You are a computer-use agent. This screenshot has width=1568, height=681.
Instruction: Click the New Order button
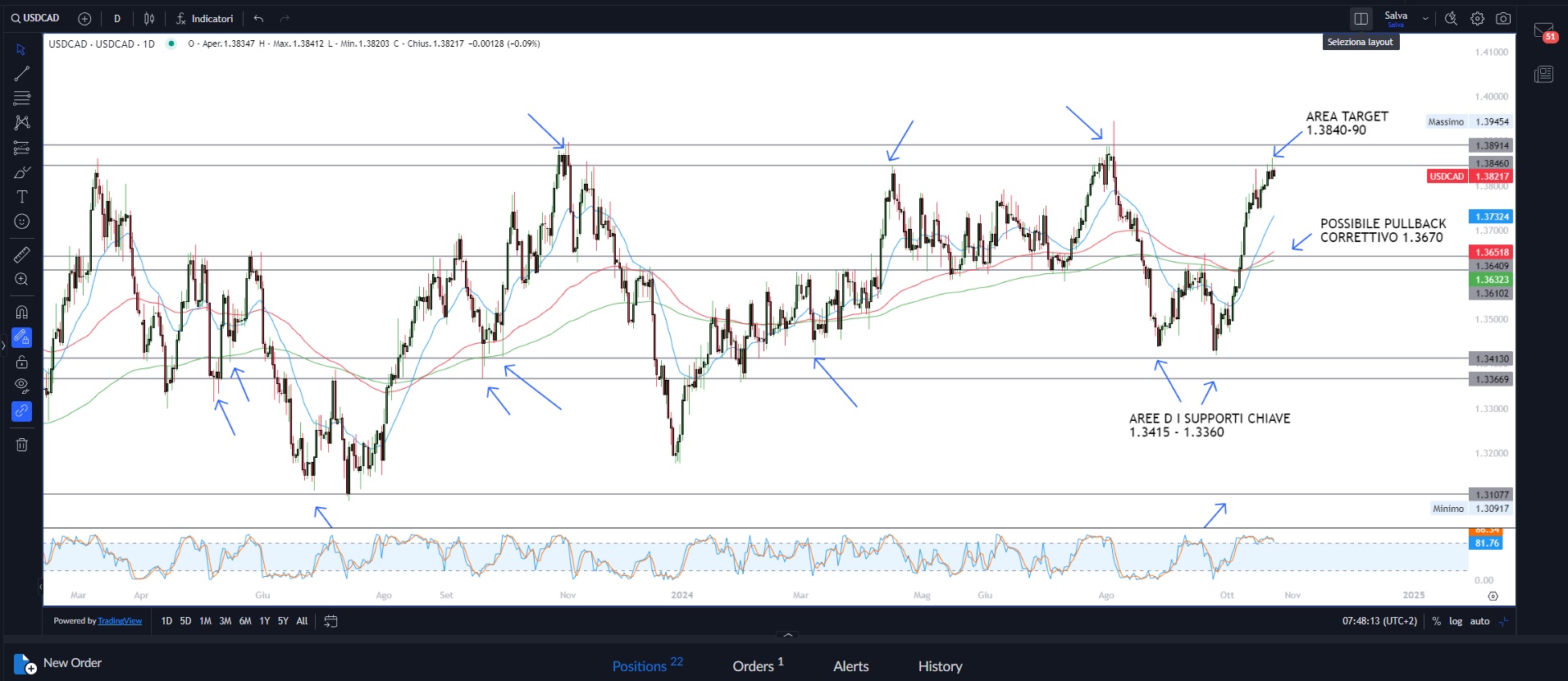59,663
